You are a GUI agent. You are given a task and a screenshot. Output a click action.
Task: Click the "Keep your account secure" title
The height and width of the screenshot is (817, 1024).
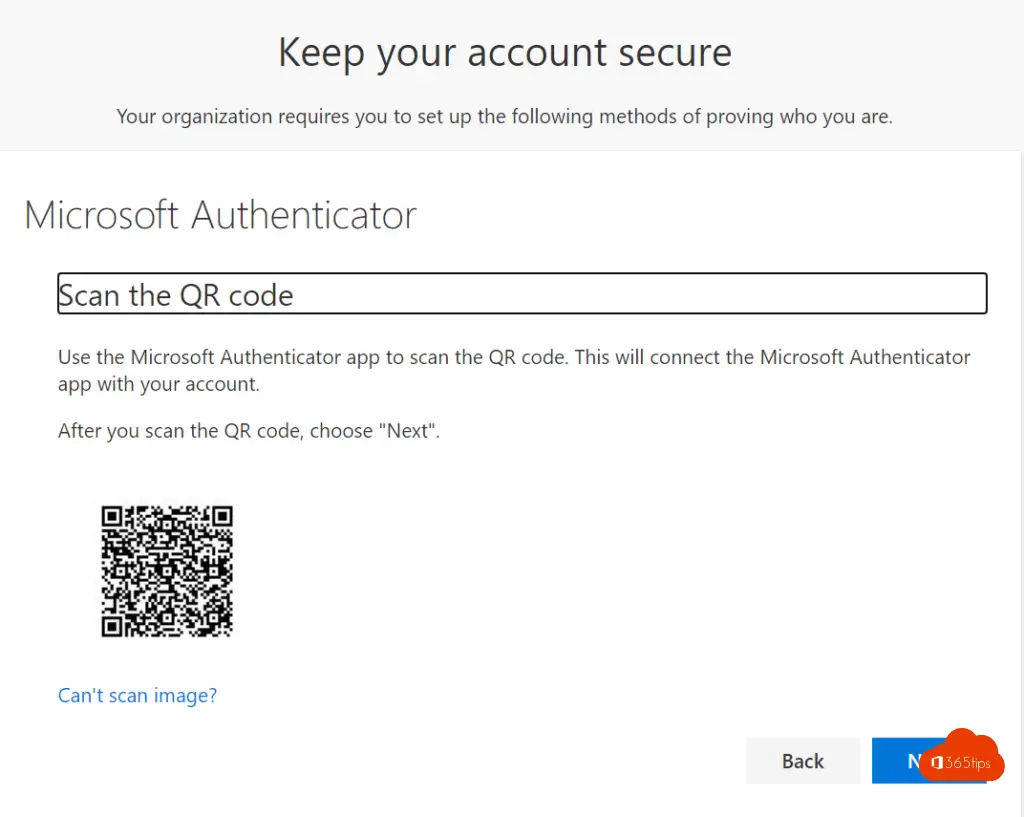coord(505,53)
